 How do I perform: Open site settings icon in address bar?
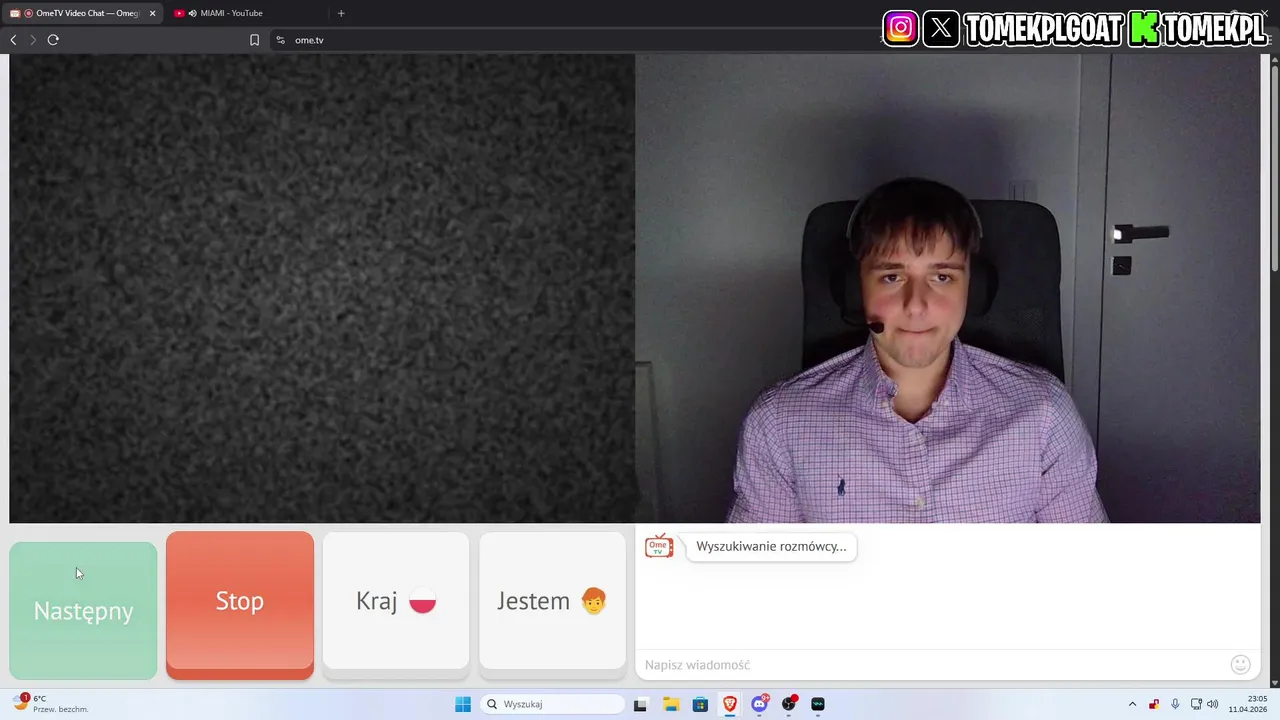[280, 40]
